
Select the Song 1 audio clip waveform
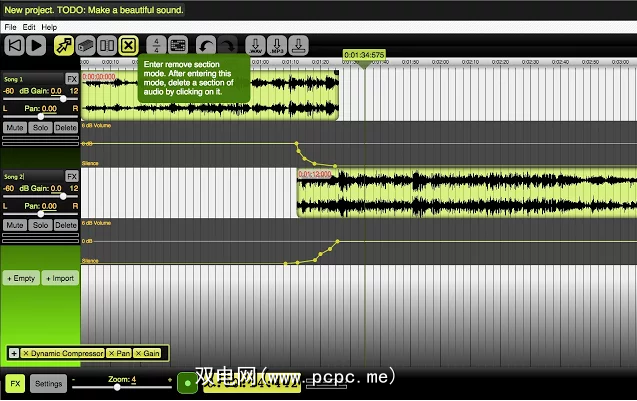(x=210, y=95)
